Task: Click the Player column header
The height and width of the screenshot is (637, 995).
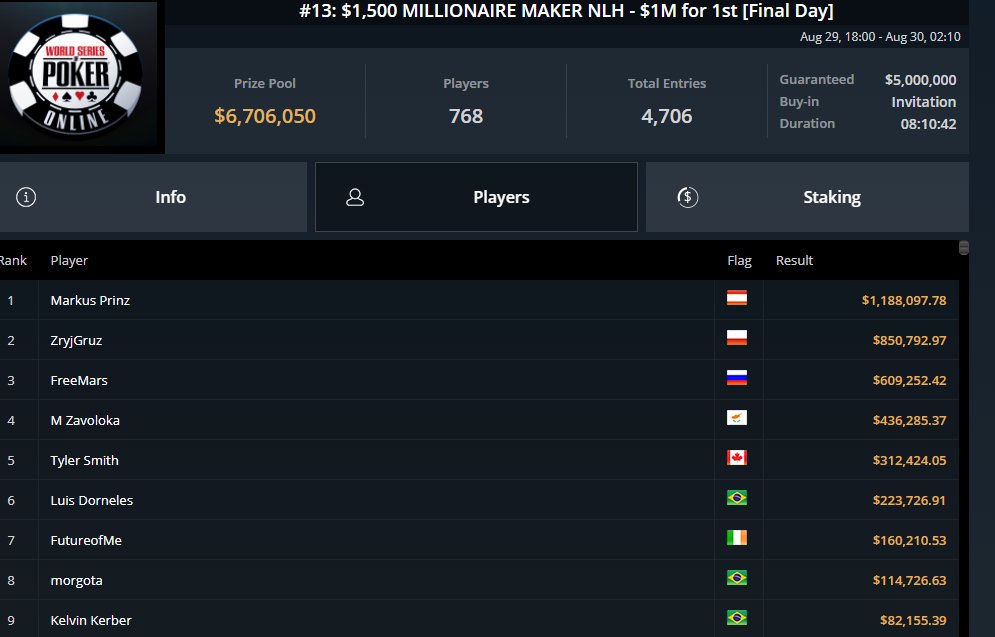Action: coord(69,260)
